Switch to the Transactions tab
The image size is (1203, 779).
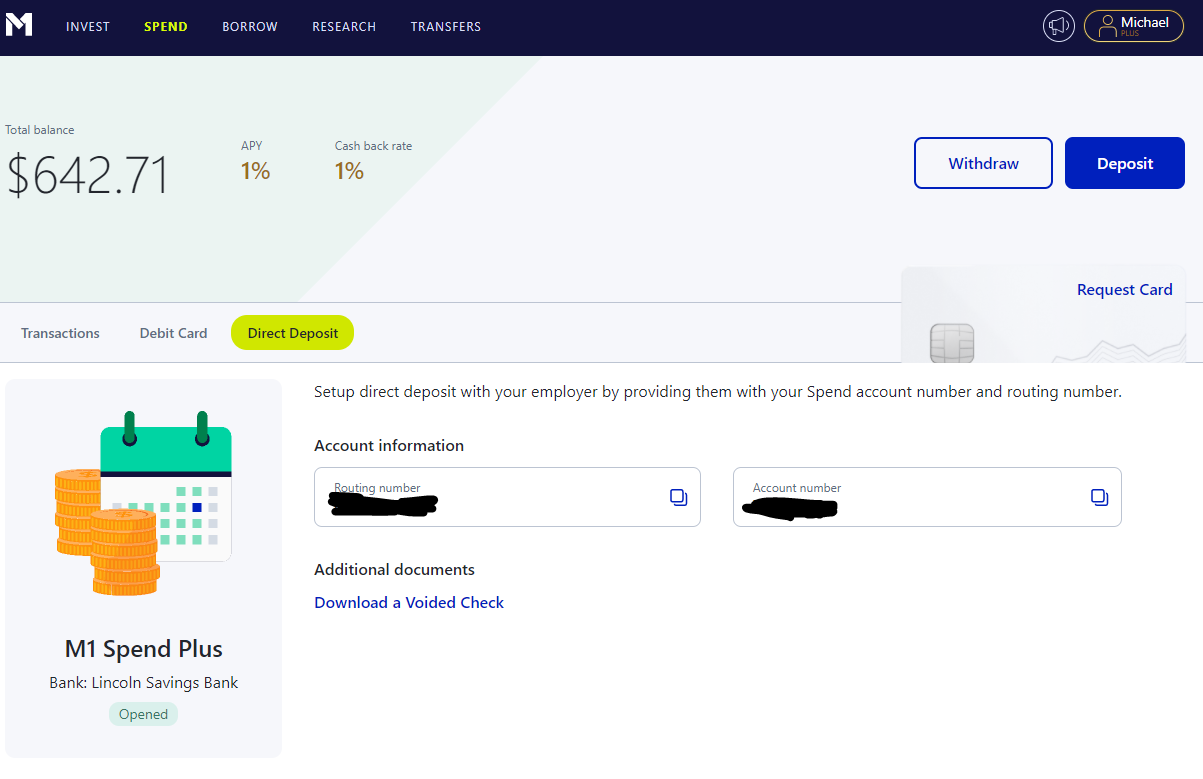(x=60, y=333)
